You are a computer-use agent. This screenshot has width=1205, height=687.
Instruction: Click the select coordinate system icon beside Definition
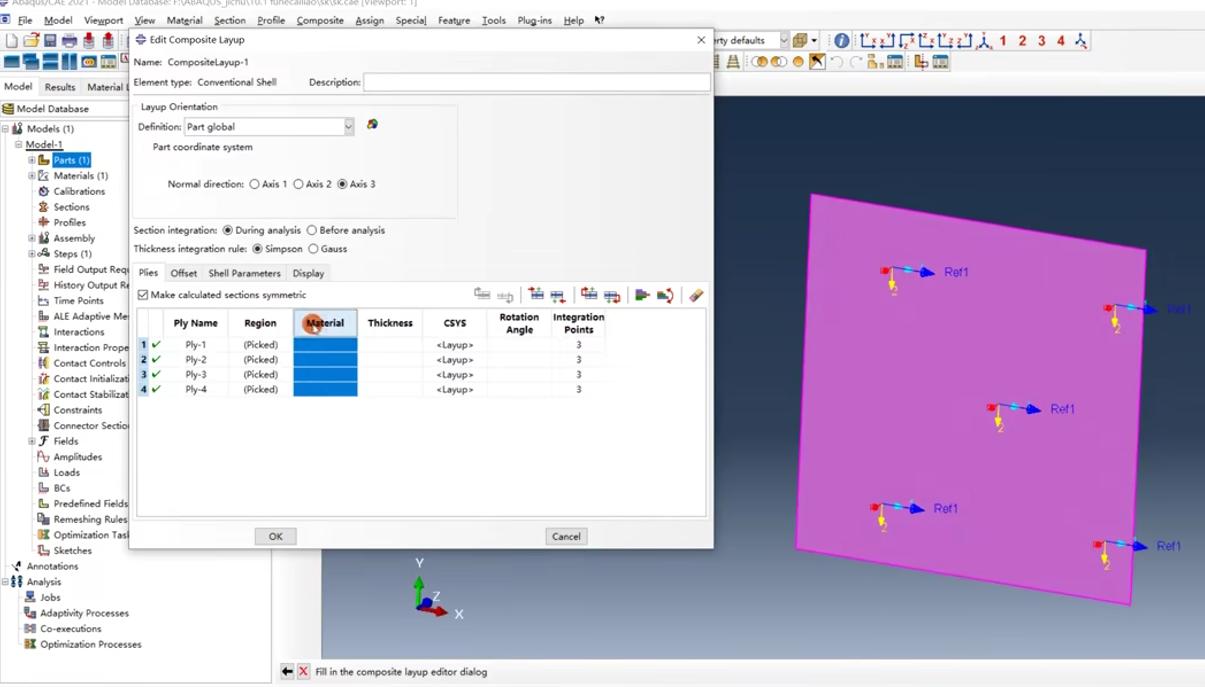372,125
